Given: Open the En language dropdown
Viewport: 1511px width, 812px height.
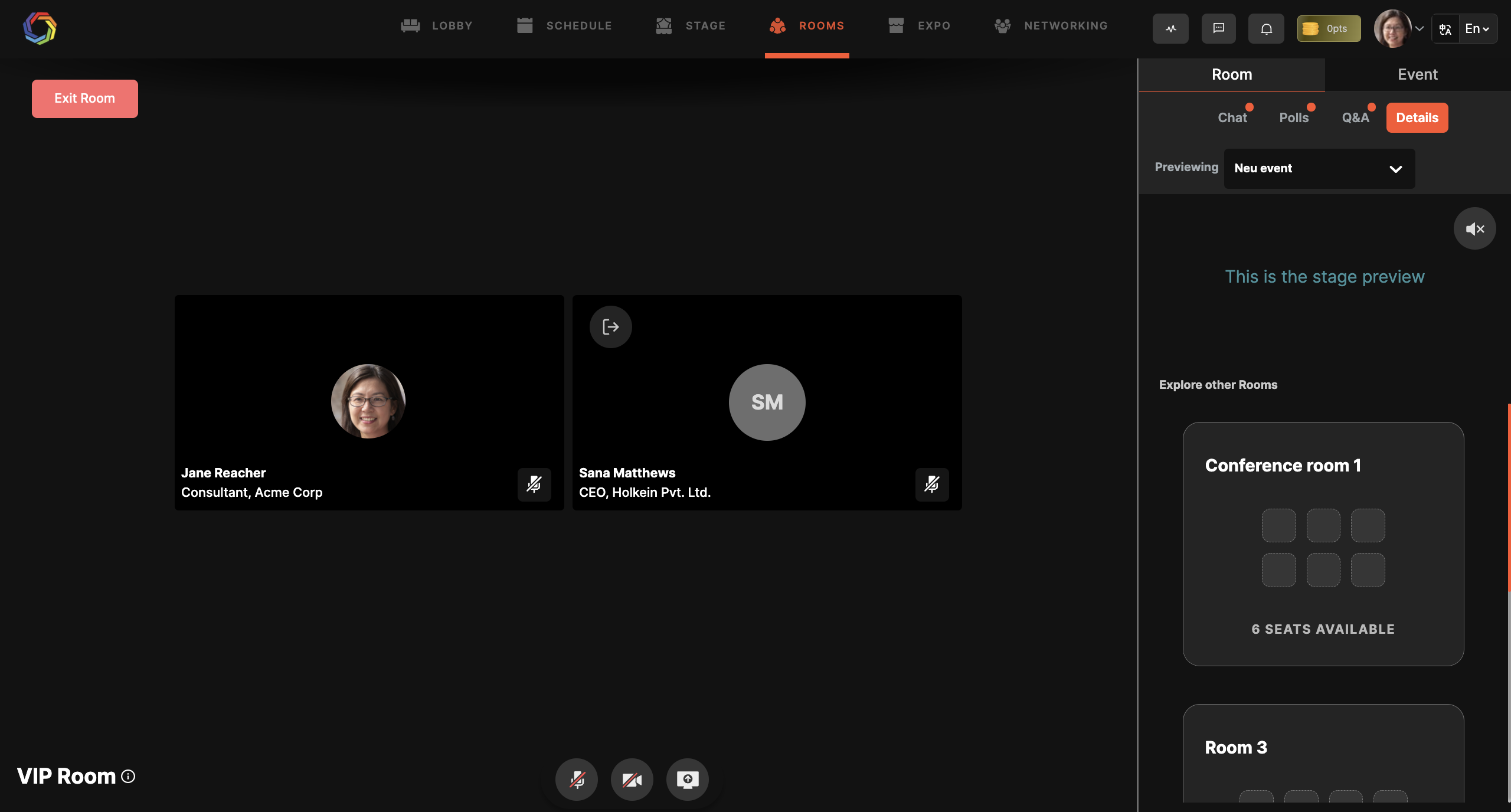Looking at the screenshot, I should click(x=1477, y=29).
